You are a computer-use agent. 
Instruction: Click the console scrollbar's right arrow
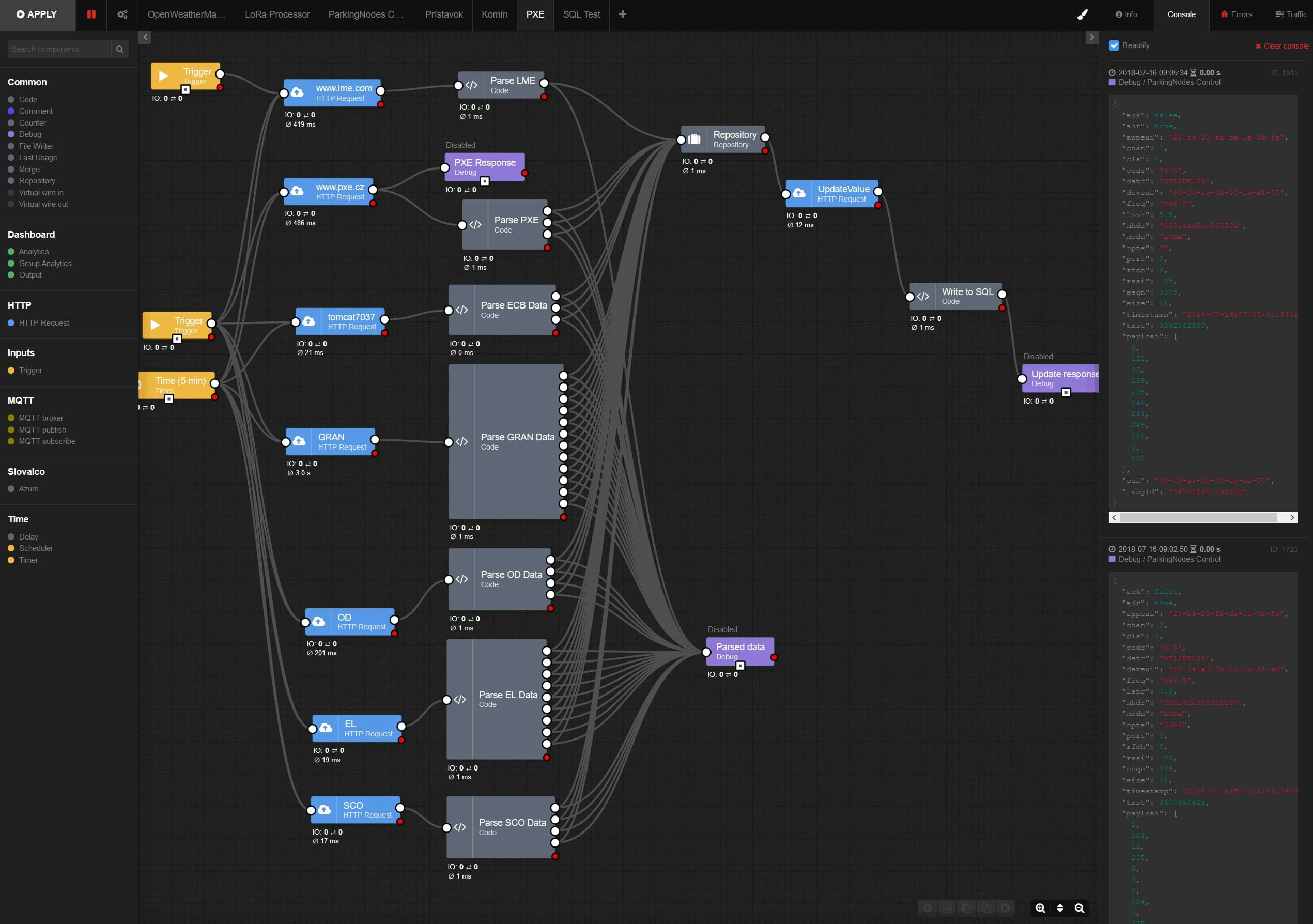coord(1292,517)
